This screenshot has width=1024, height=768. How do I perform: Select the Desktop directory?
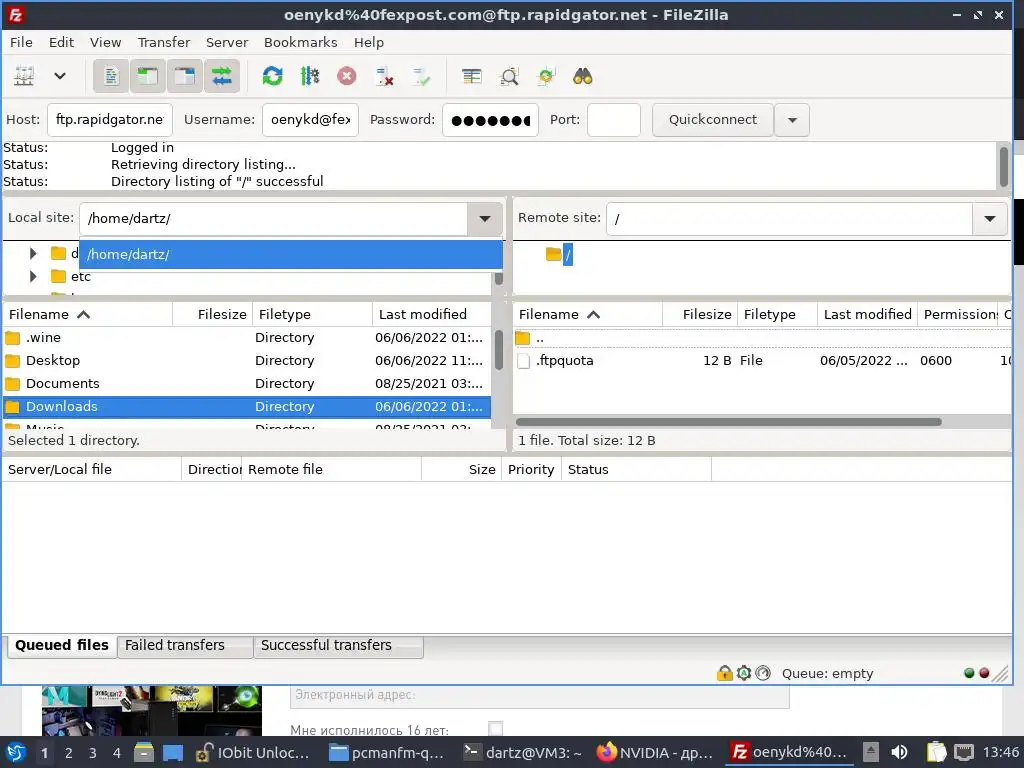[247, 360]
